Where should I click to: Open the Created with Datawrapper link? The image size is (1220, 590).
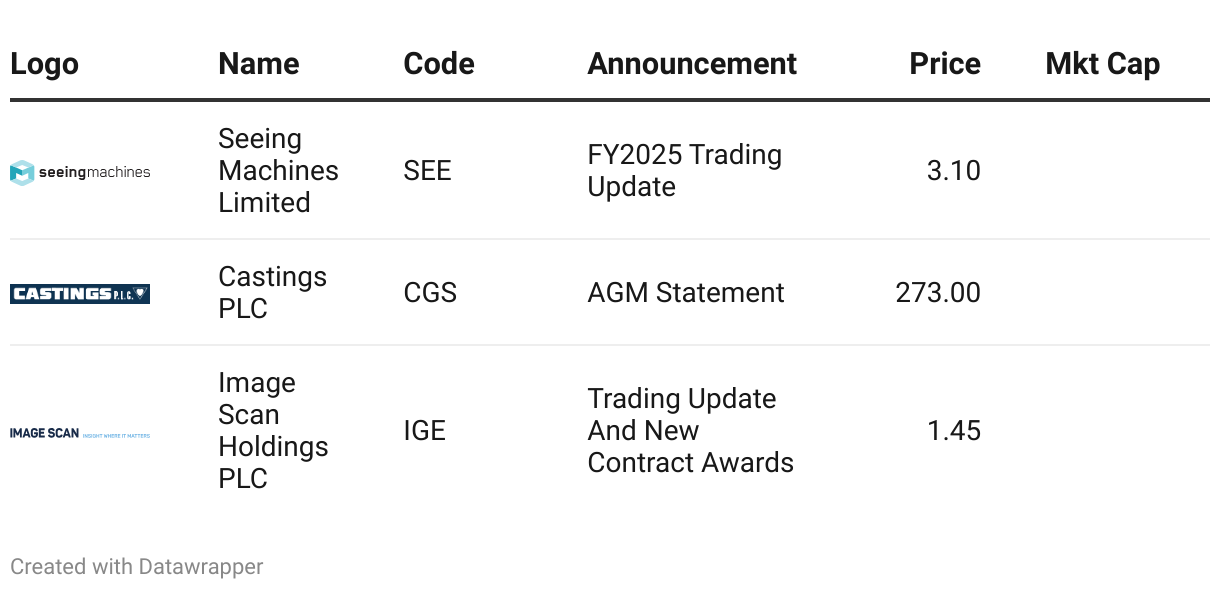click(x=137, y=567)
